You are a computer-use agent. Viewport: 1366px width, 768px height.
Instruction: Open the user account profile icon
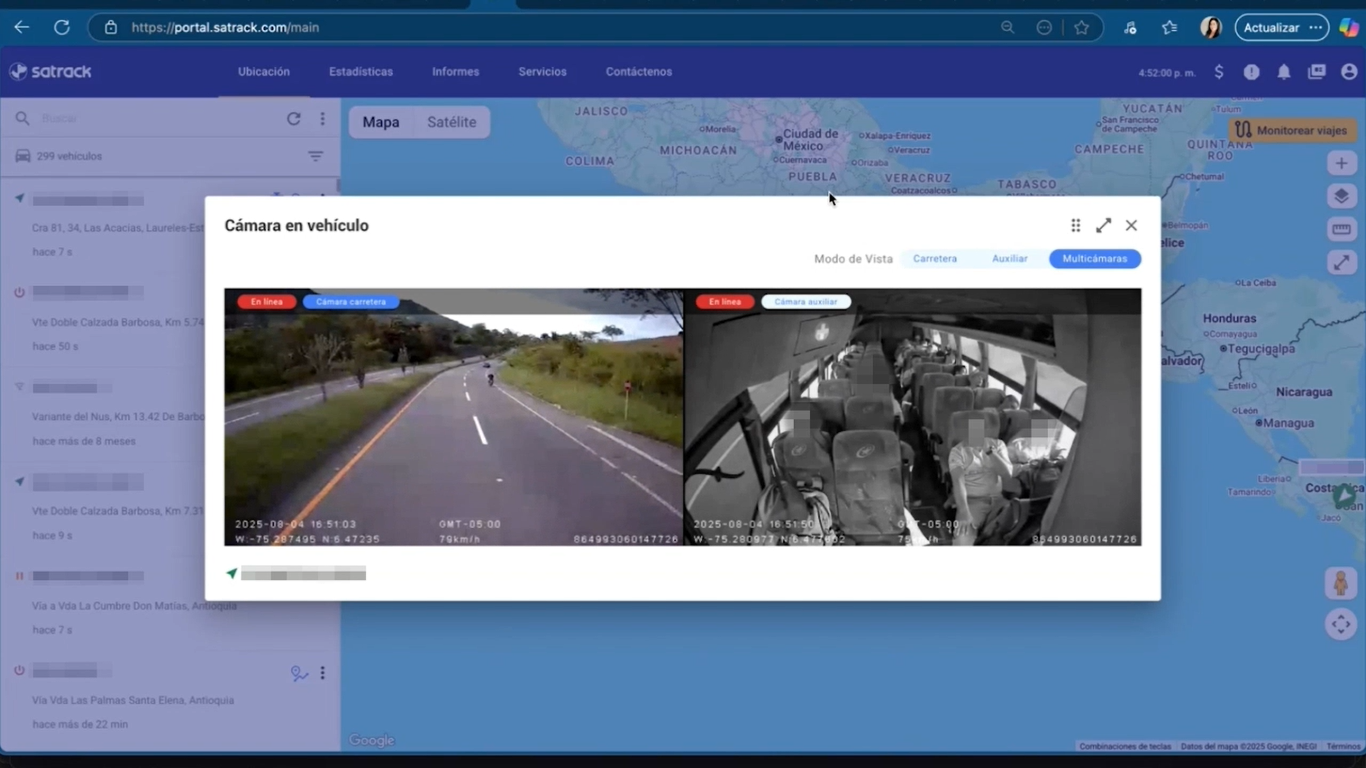point(1349,72)
